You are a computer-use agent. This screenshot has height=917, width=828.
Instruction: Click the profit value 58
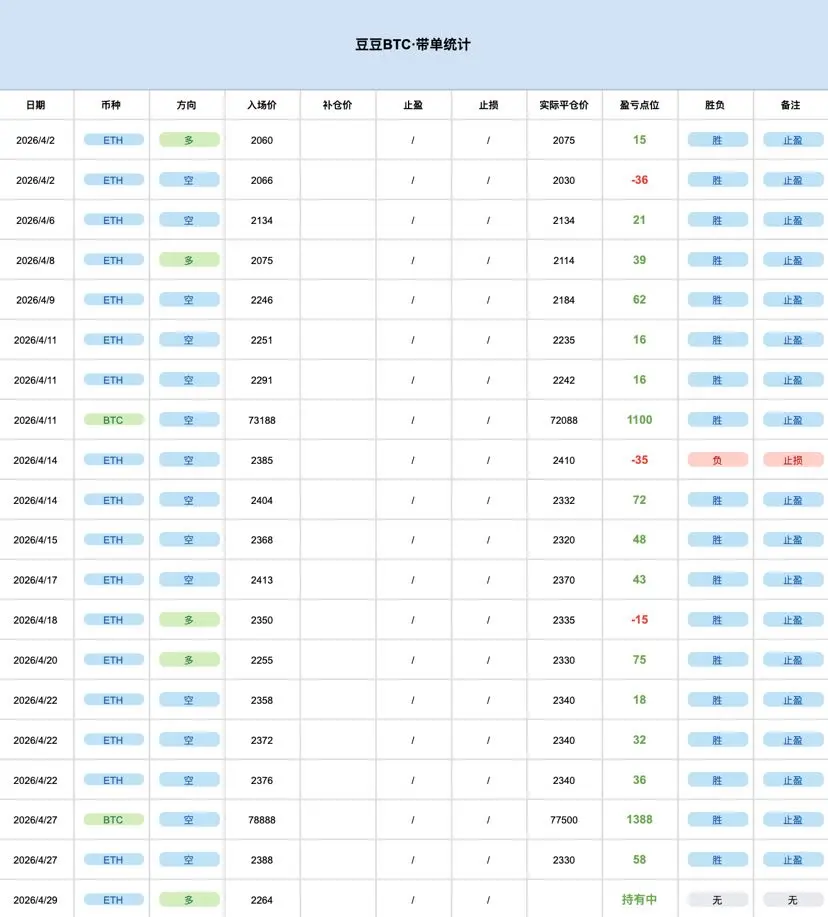pyautogui.click(x=640, y=860)
